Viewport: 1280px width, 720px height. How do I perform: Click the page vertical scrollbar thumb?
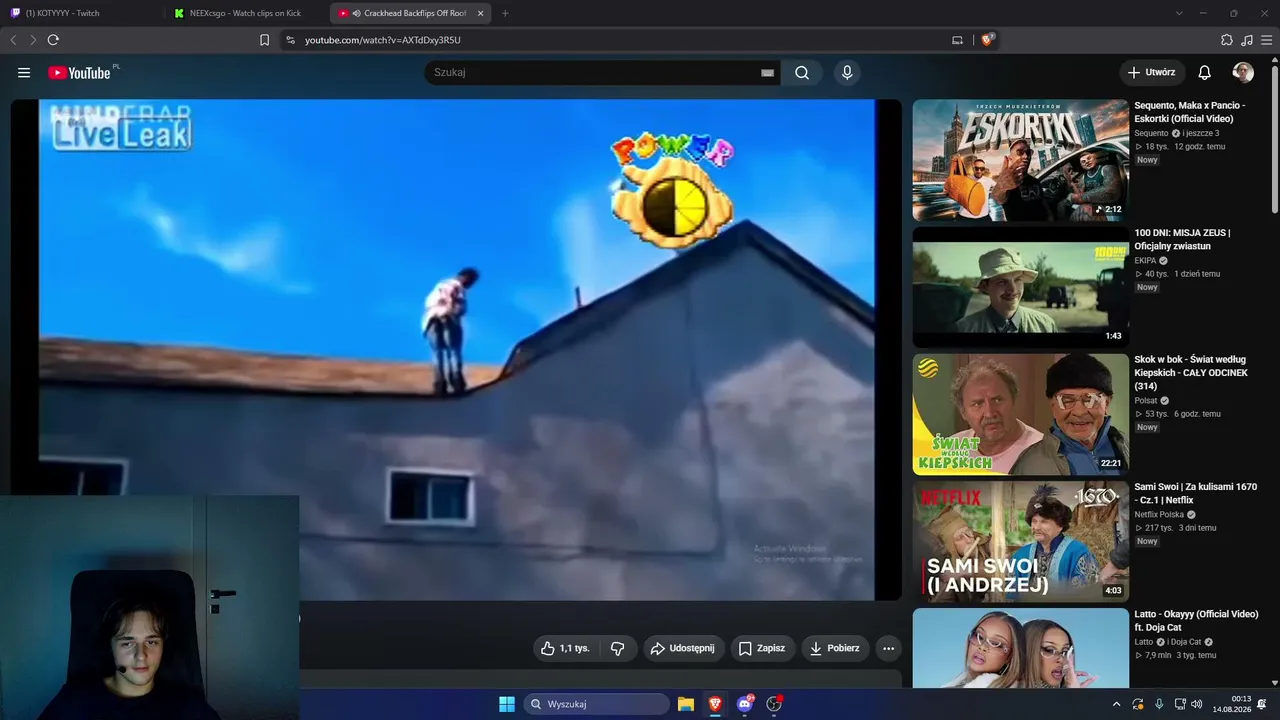(x=1274, y=140)
